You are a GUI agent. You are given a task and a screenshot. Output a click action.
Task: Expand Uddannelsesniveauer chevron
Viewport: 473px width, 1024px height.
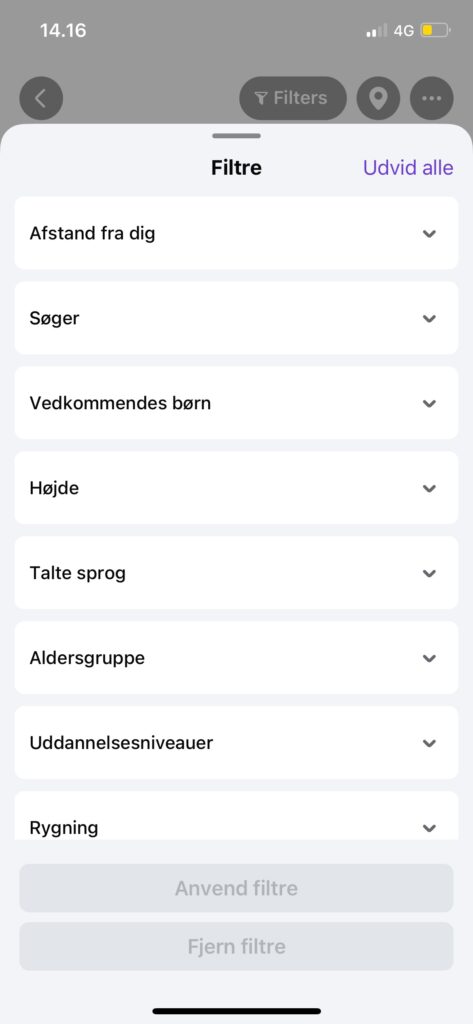click(429, 743)
